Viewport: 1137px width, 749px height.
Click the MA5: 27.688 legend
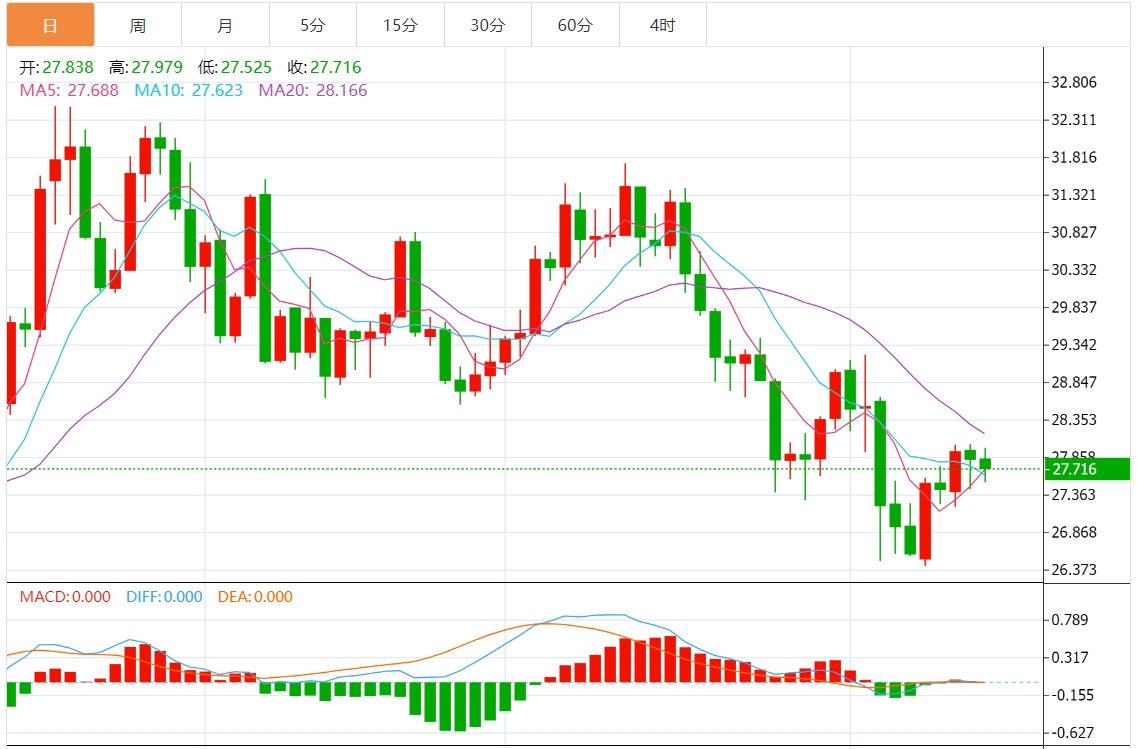[69, 91]
